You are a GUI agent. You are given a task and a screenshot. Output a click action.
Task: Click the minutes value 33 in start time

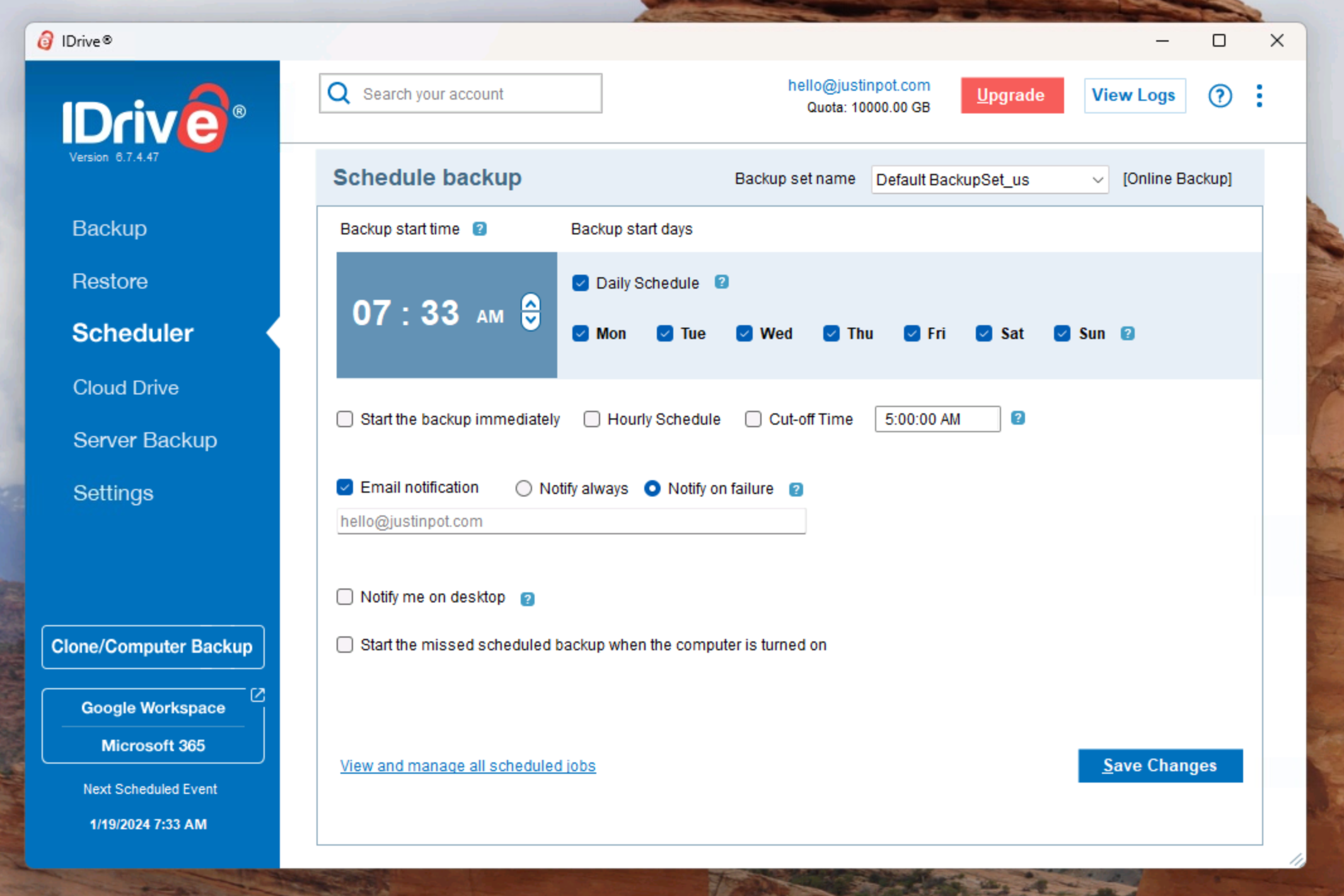(439, 313)
